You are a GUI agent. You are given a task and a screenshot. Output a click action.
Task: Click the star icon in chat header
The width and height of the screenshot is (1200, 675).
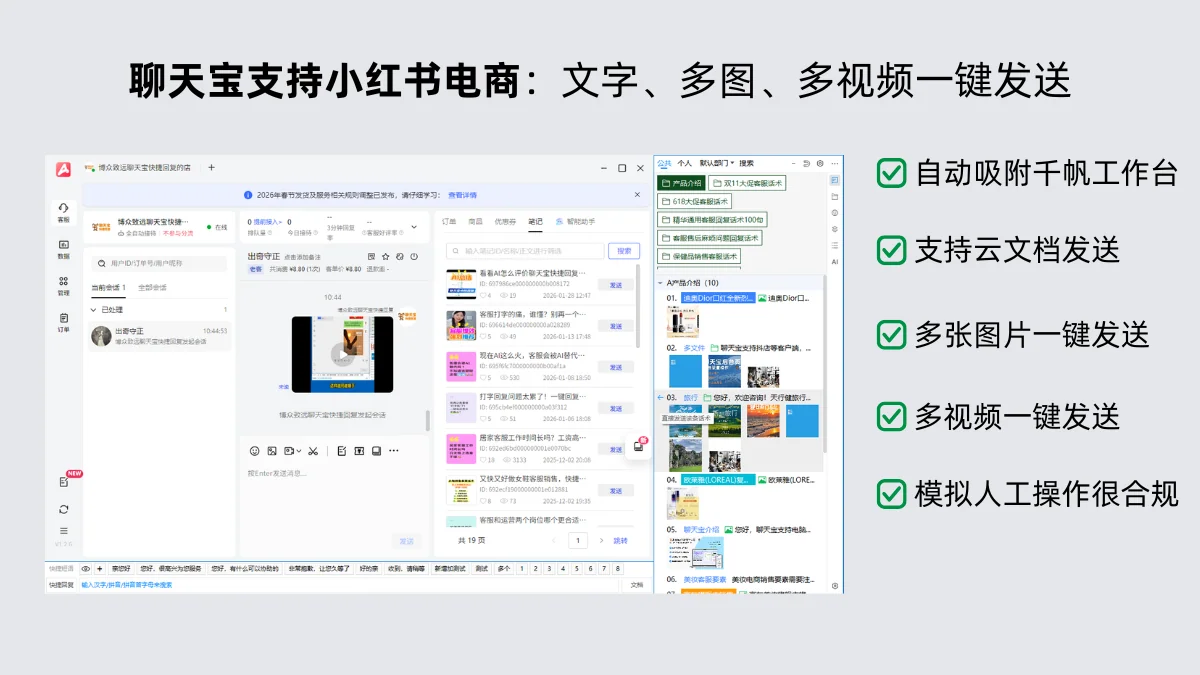[386, 256]
